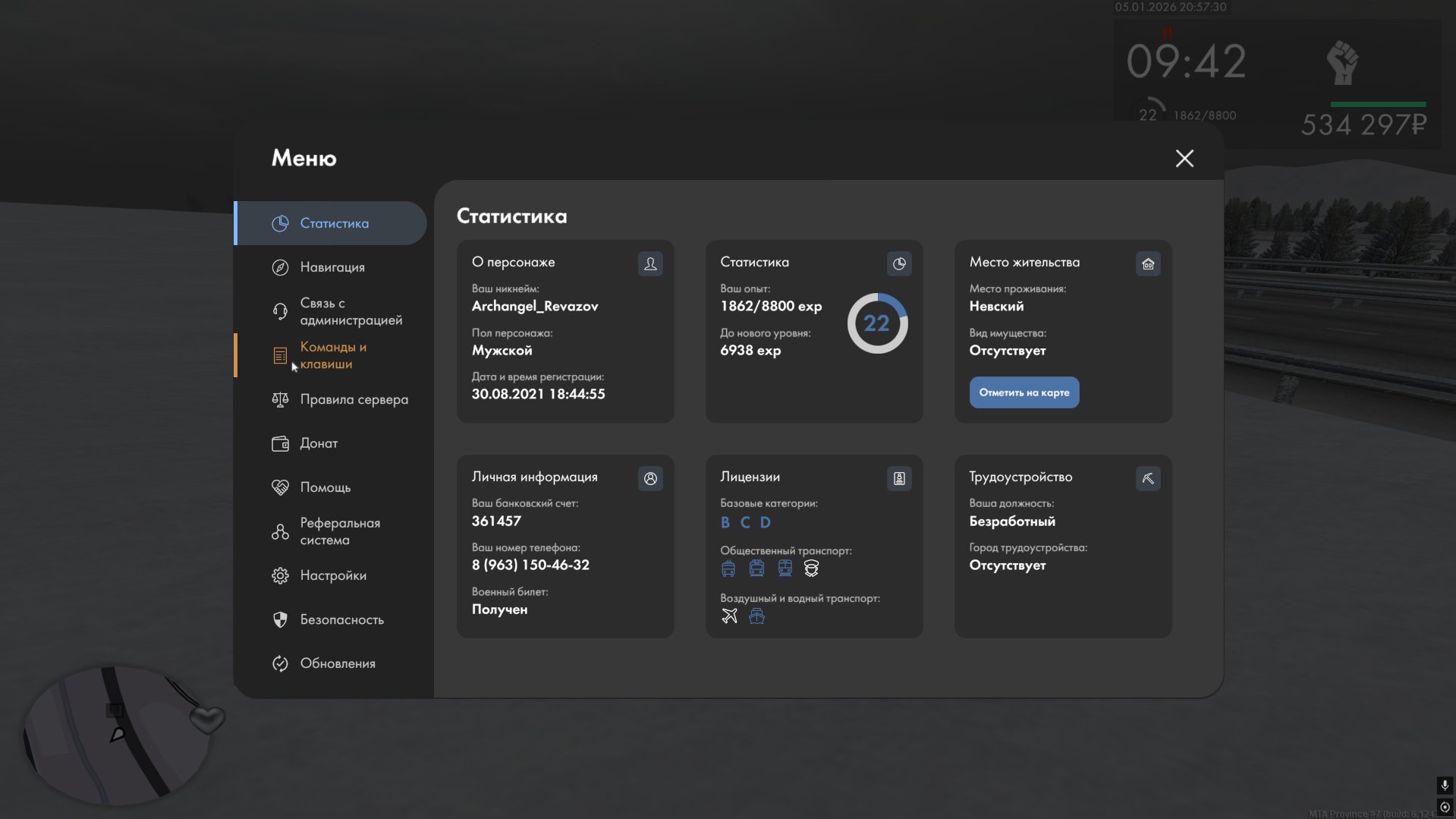1456x819 pixels.
Task: Click the pickaxe icon on Трудоустройство card
Action: click(1148, 478)
